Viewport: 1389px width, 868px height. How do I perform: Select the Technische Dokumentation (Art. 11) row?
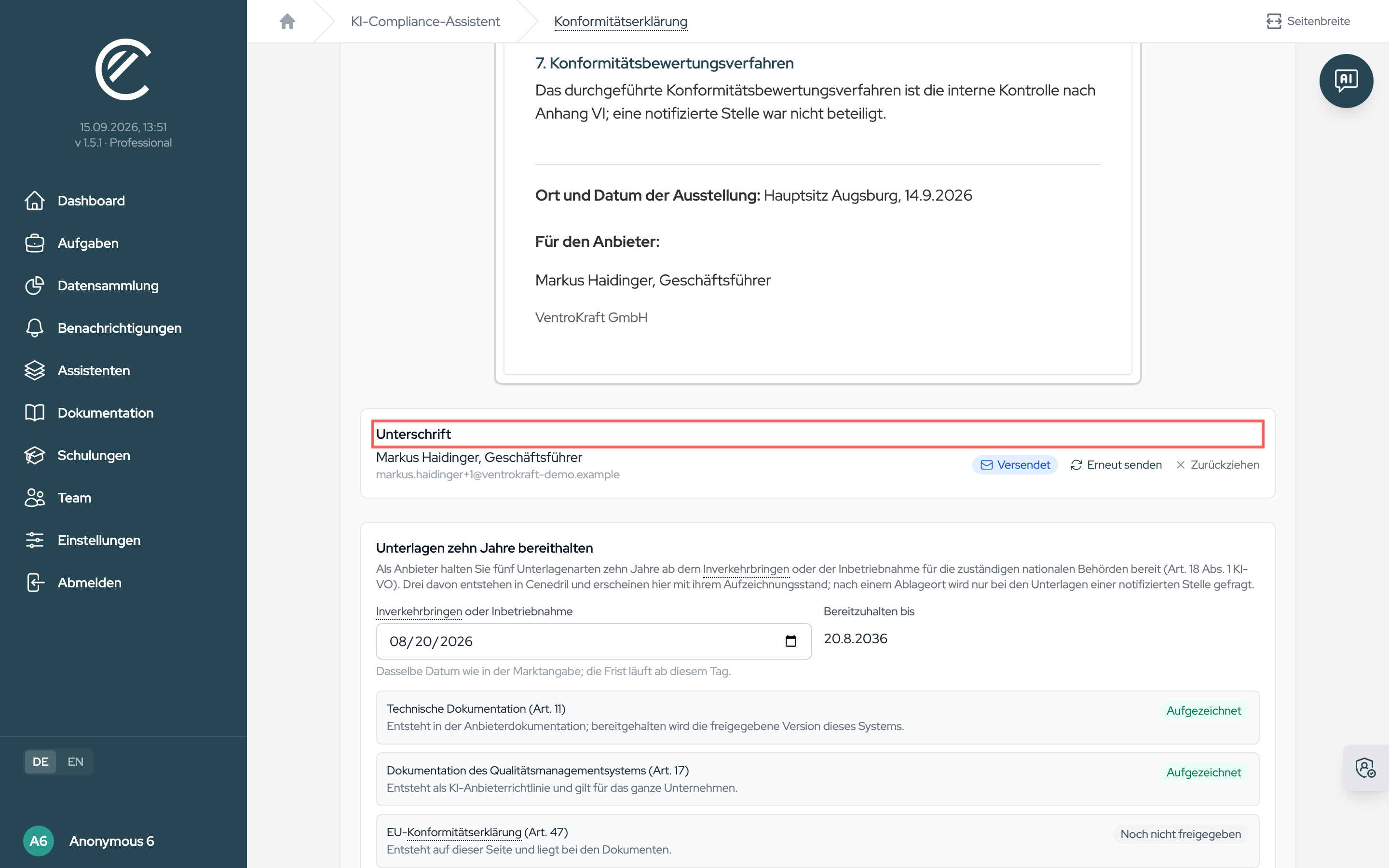pyautogui.click(x=817, y=718)
